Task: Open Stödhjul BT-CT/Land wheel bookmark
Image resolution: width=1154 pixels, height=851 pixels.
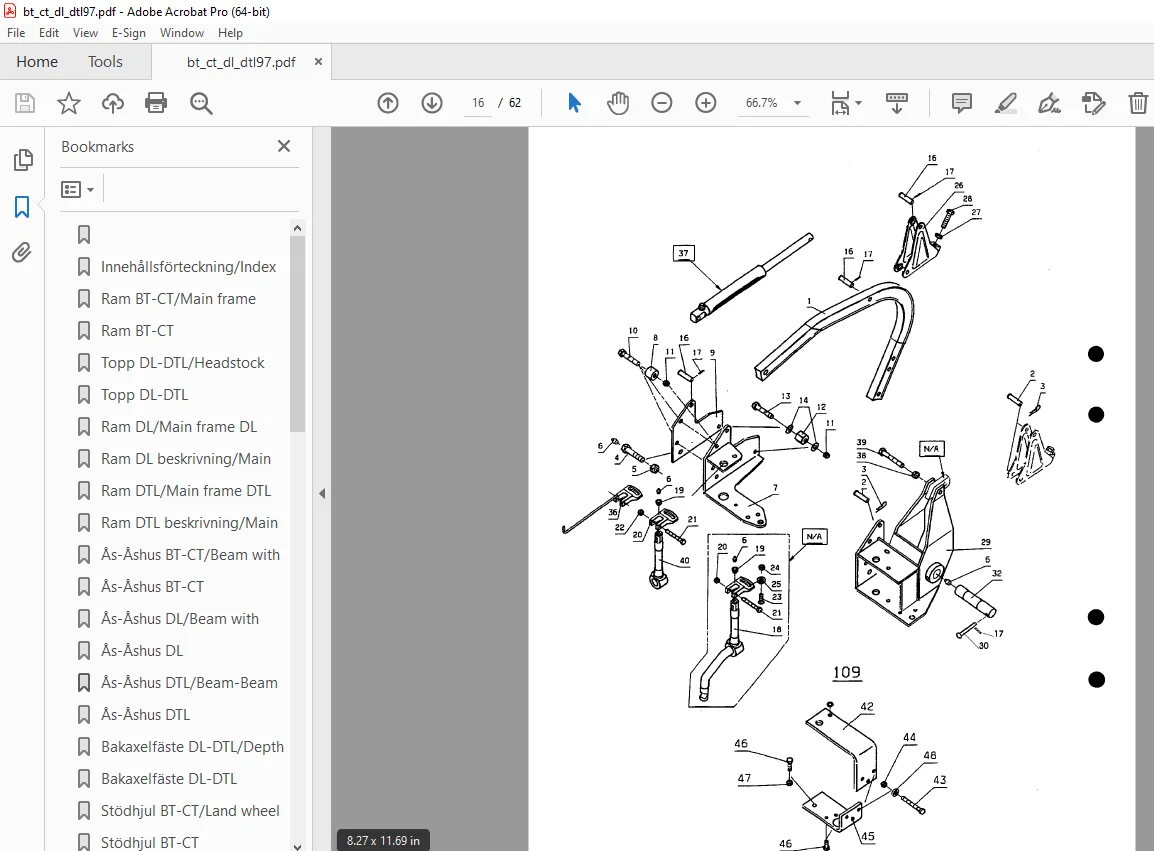Action: click(190, 811)
